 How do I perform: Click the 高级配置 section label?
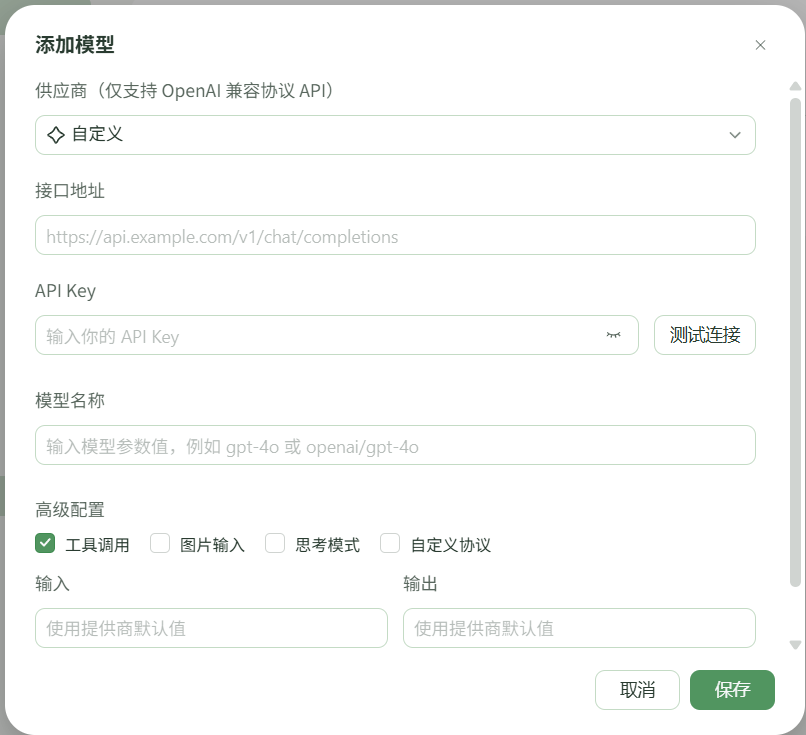coord(70,510)
